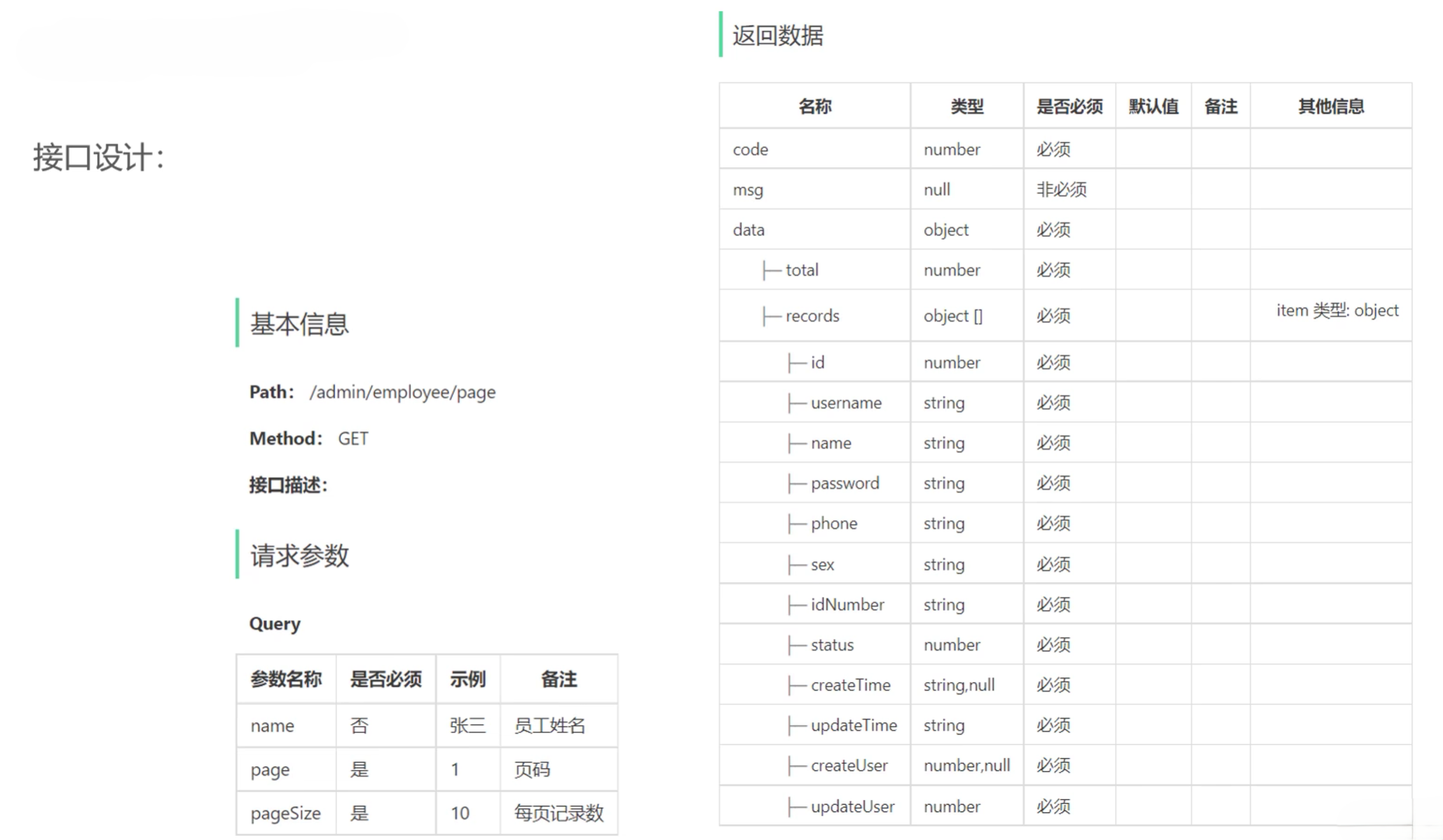Select the records row in response table
This screenshot has width=1443, height=840.
tap(812, 316)
